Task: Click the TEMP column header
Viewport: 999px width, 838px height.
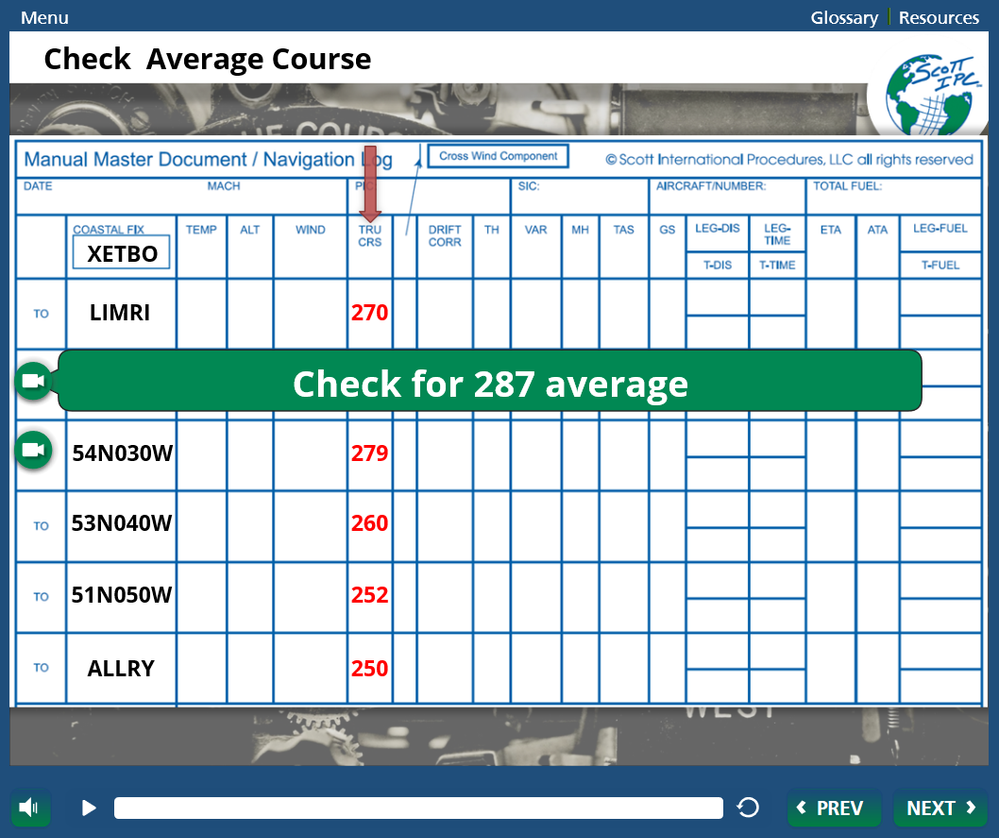Action: tap(201, 230)
